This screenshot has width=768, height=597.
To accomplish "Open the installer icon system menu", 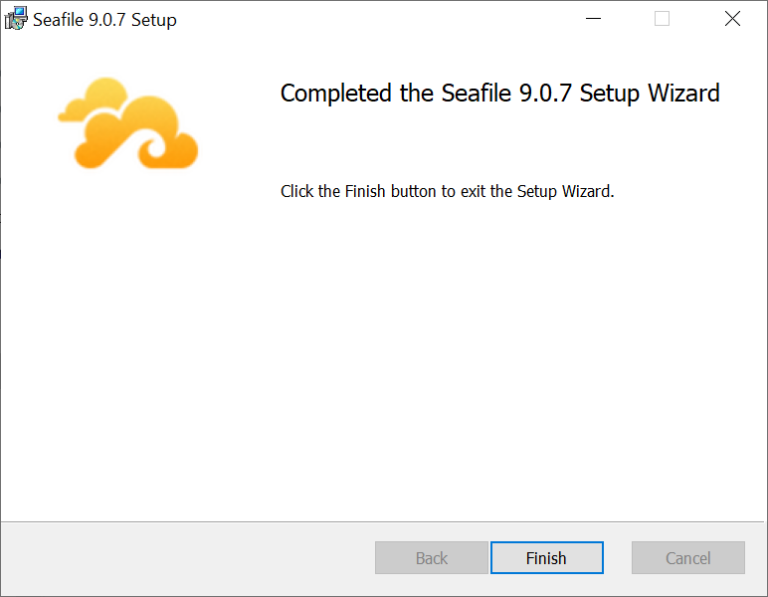I will click(x=16, y=19).
